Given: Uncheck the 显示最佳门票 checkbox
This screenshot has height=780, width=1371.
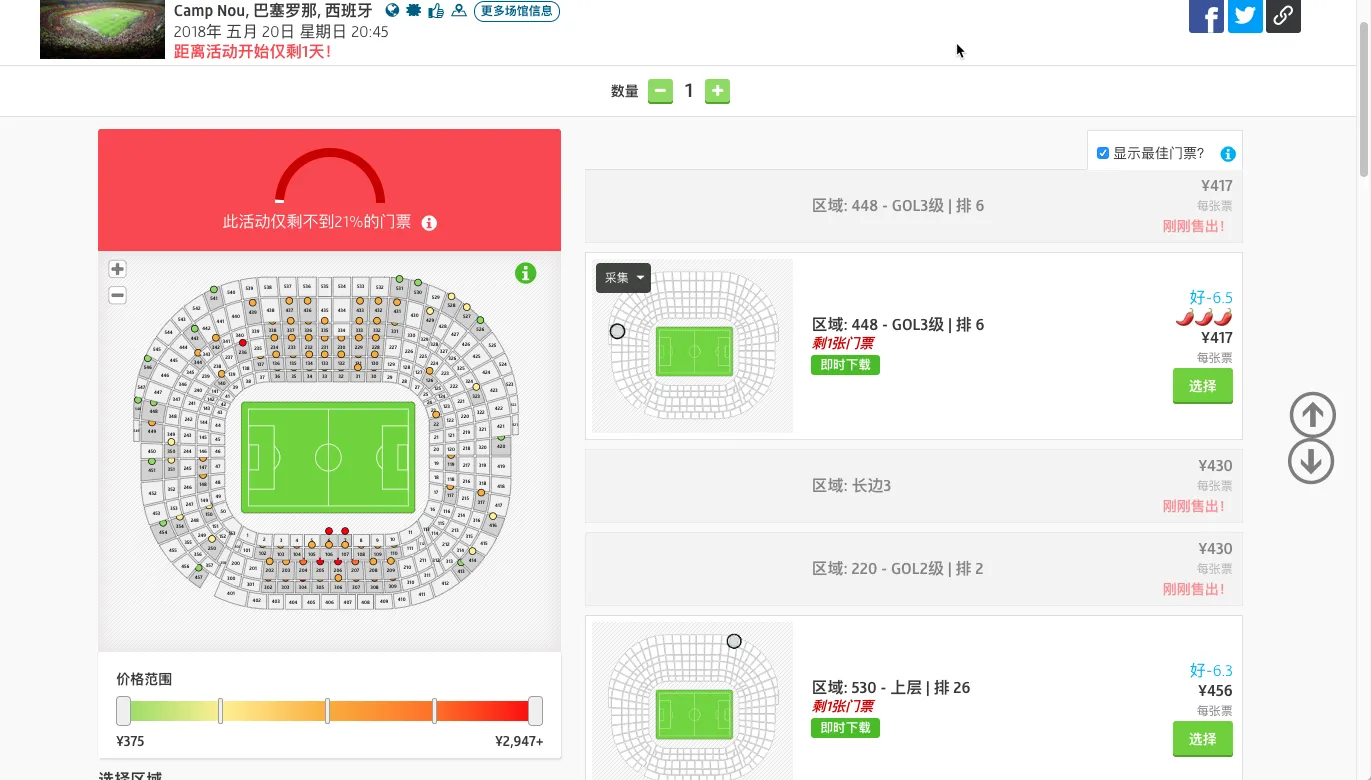Looking at the screenshot, I should (x=1103, y=153).
